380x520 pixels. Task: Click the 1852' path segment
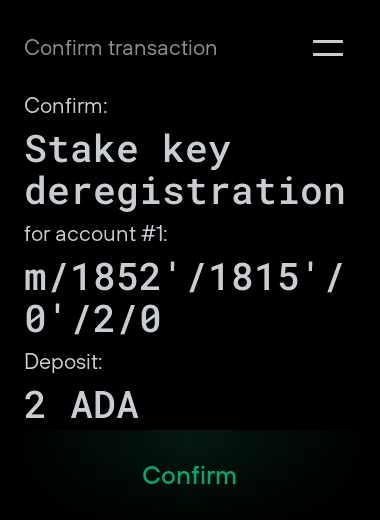click(127, 277)
